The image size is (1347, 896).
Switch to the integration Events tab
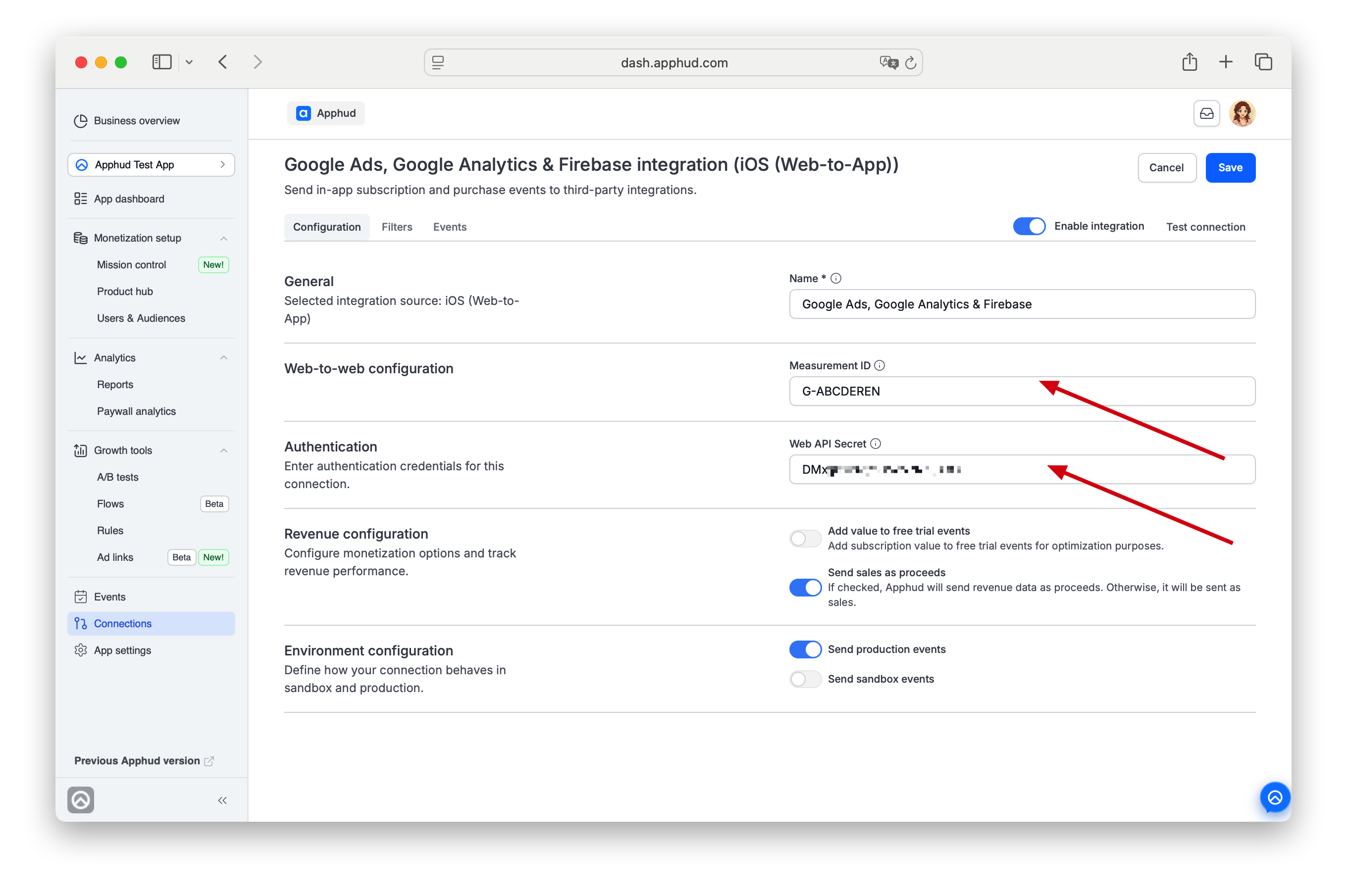(x=450, y=227)
